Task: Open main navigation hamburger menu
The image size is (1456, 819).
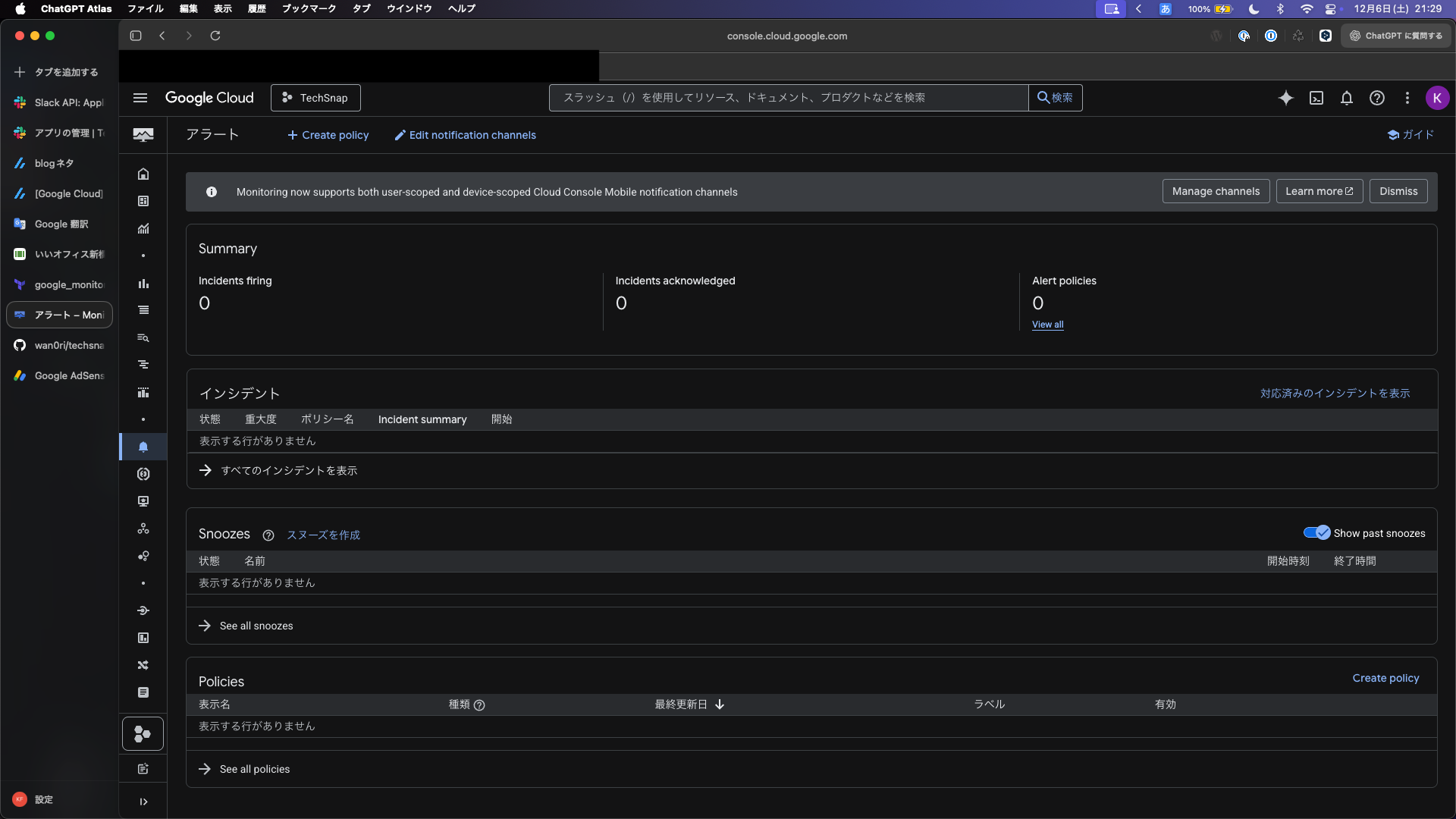Action: point(140,98)
